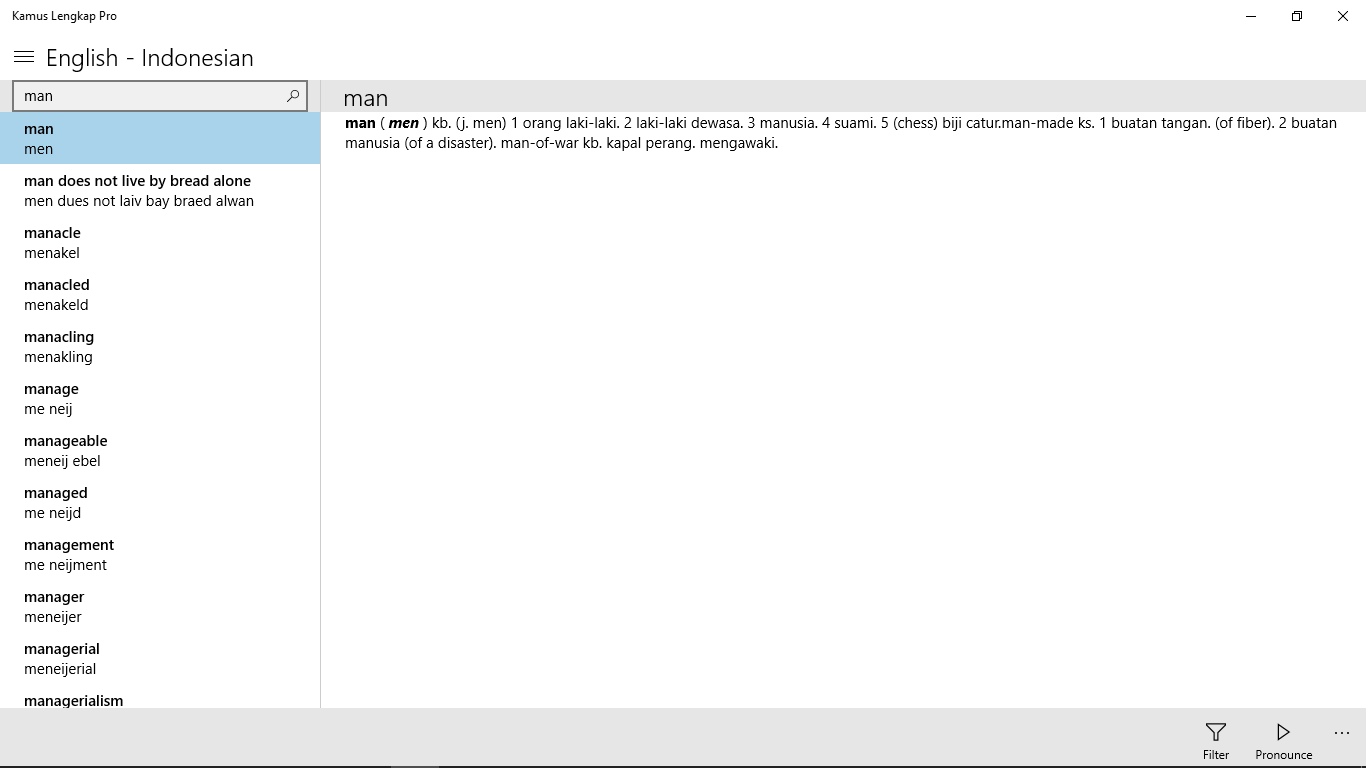Image resolution: width=1366 pixels, height=768 pixels.
Task: Expand the more options ellipsis
Action: coord(1341,733)
